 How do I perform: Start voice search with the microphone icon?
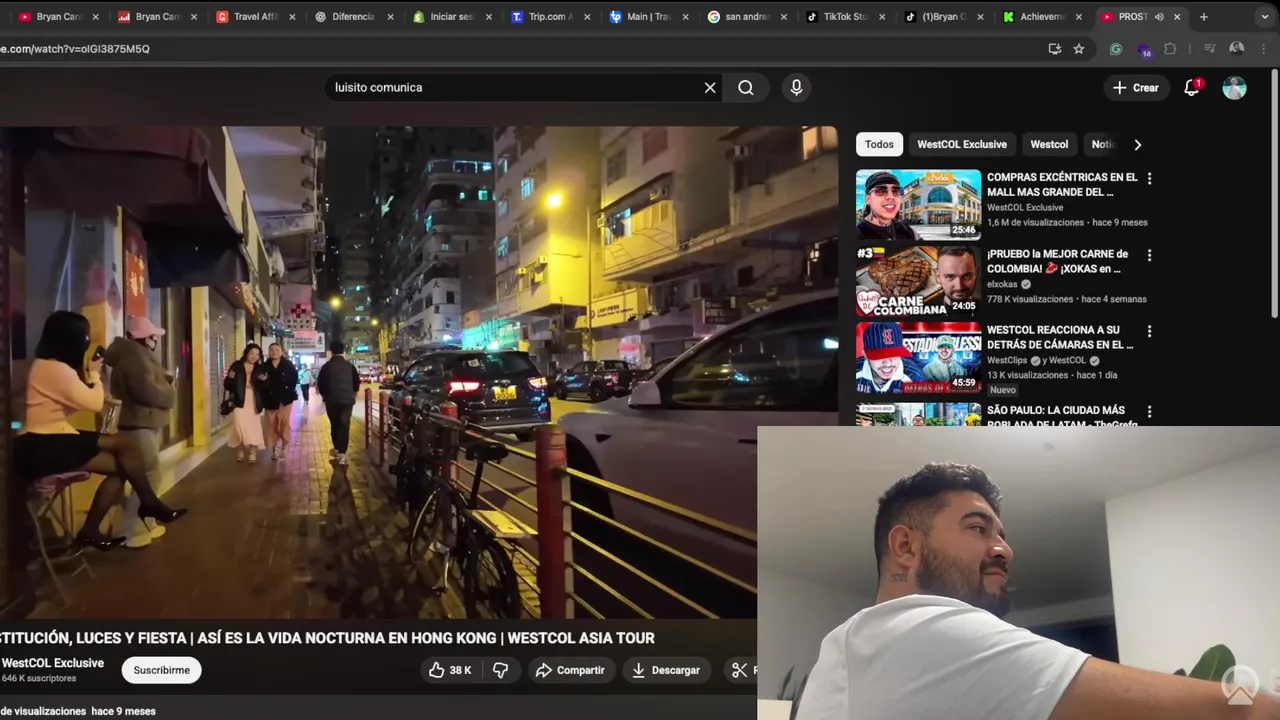click(x=796, y=88)
